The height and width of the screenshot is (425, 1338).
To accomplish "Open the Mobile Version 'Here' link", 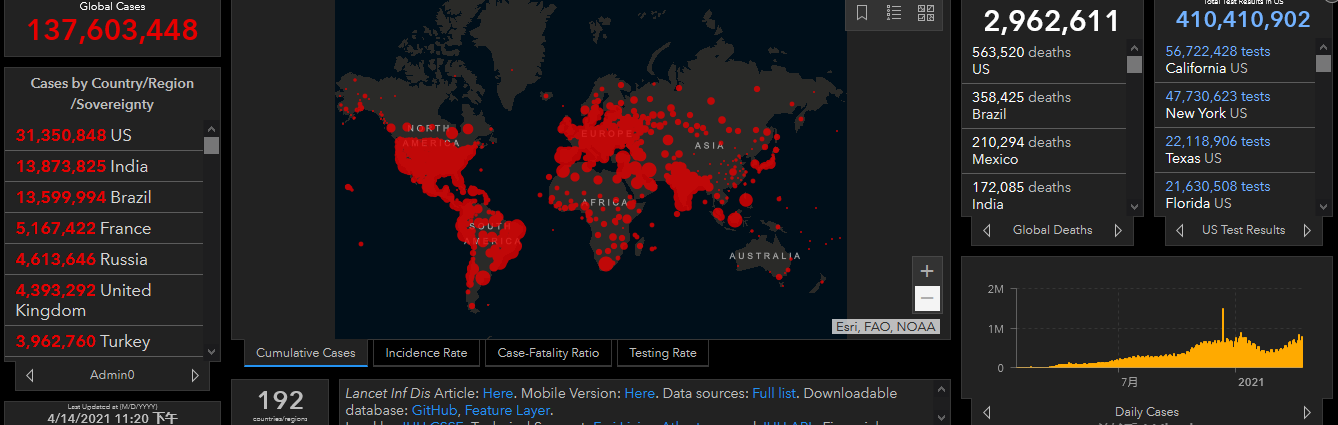I will [640, 393].
